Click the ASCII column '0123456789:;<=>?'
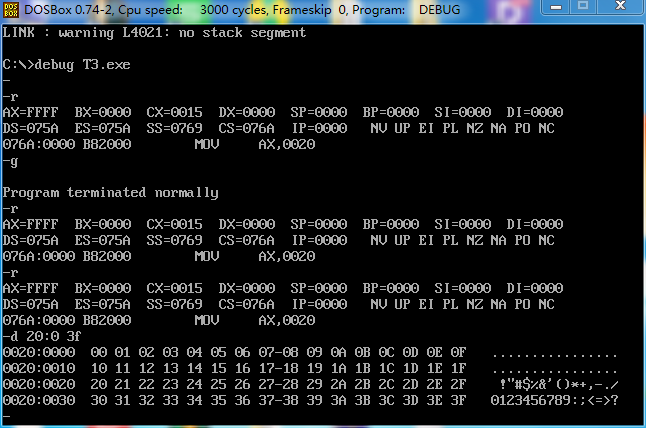The height and width of the screenshot is (428, 646). point(554,400)
